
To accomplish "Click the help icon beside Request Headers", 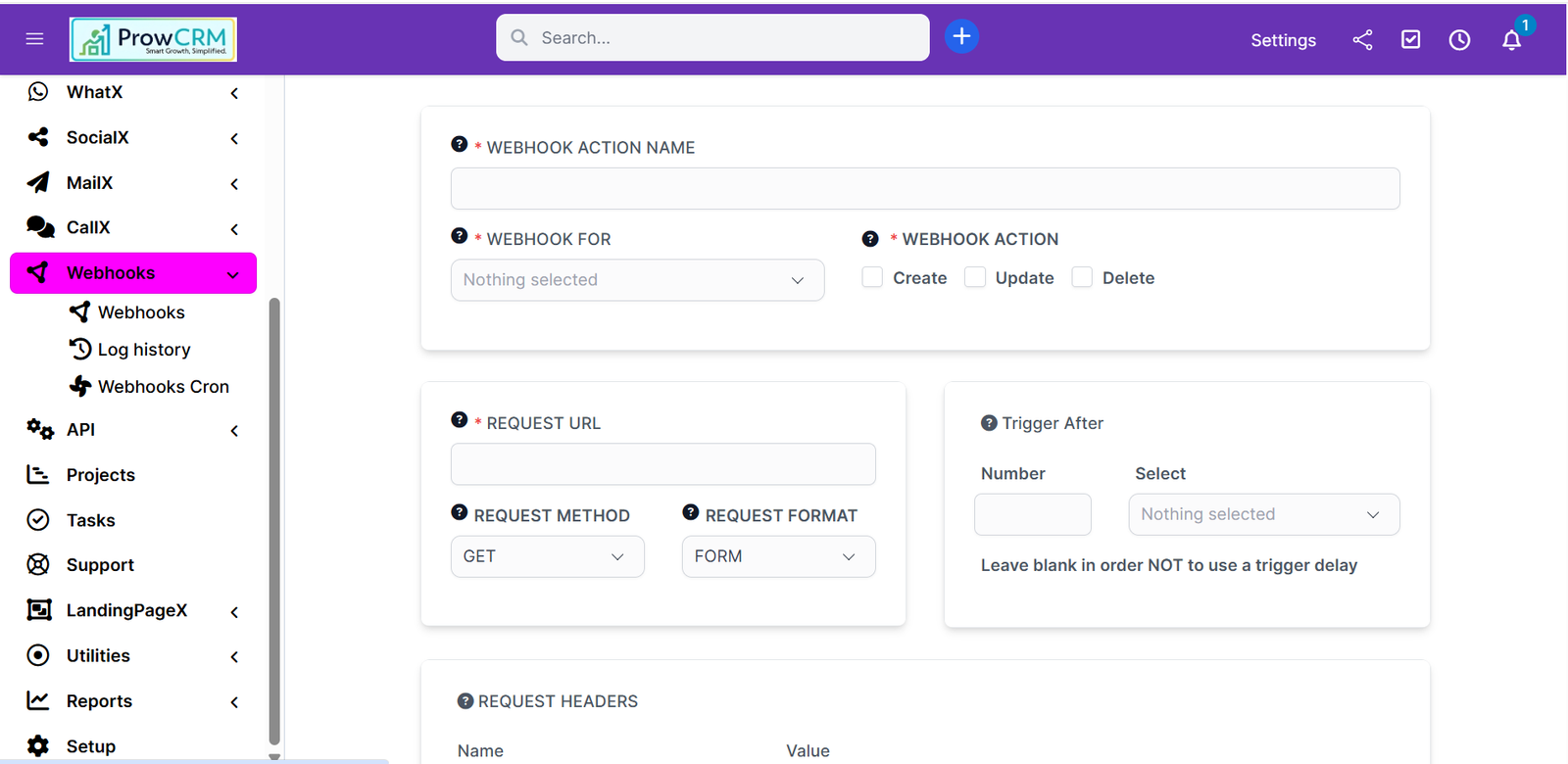I will pos(465,701).
